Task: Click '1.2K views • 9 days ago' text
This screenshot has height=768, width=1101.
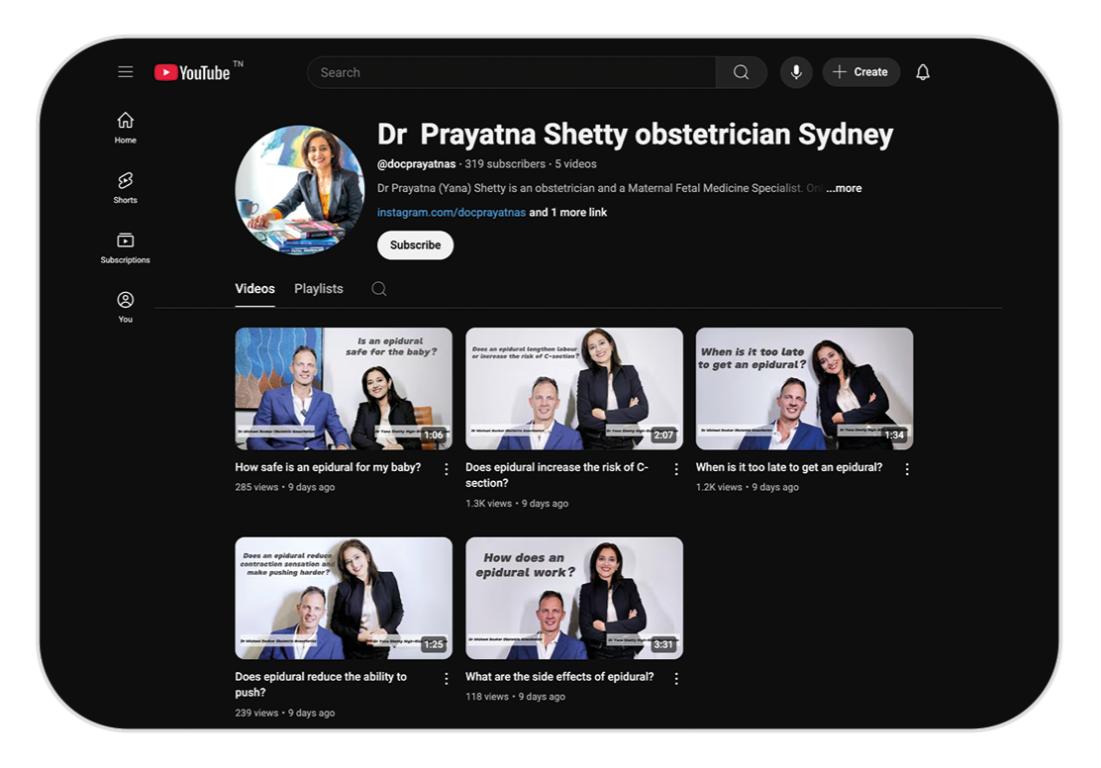Action: 747,486
